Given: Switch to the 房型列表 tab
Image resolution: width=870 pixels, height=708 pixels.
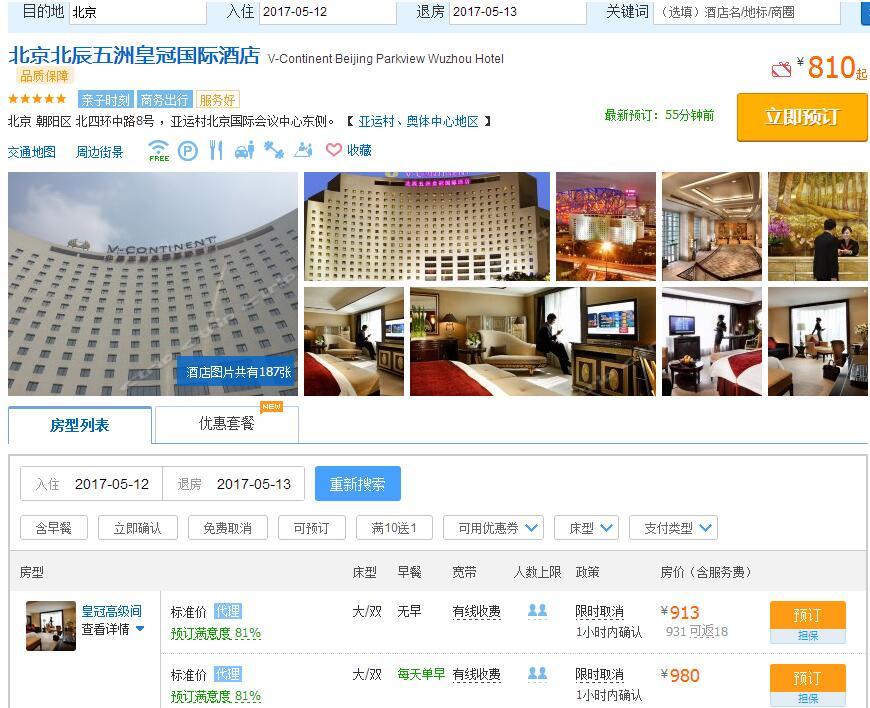Looking at the screenshot, I should [x=80, y=425].
